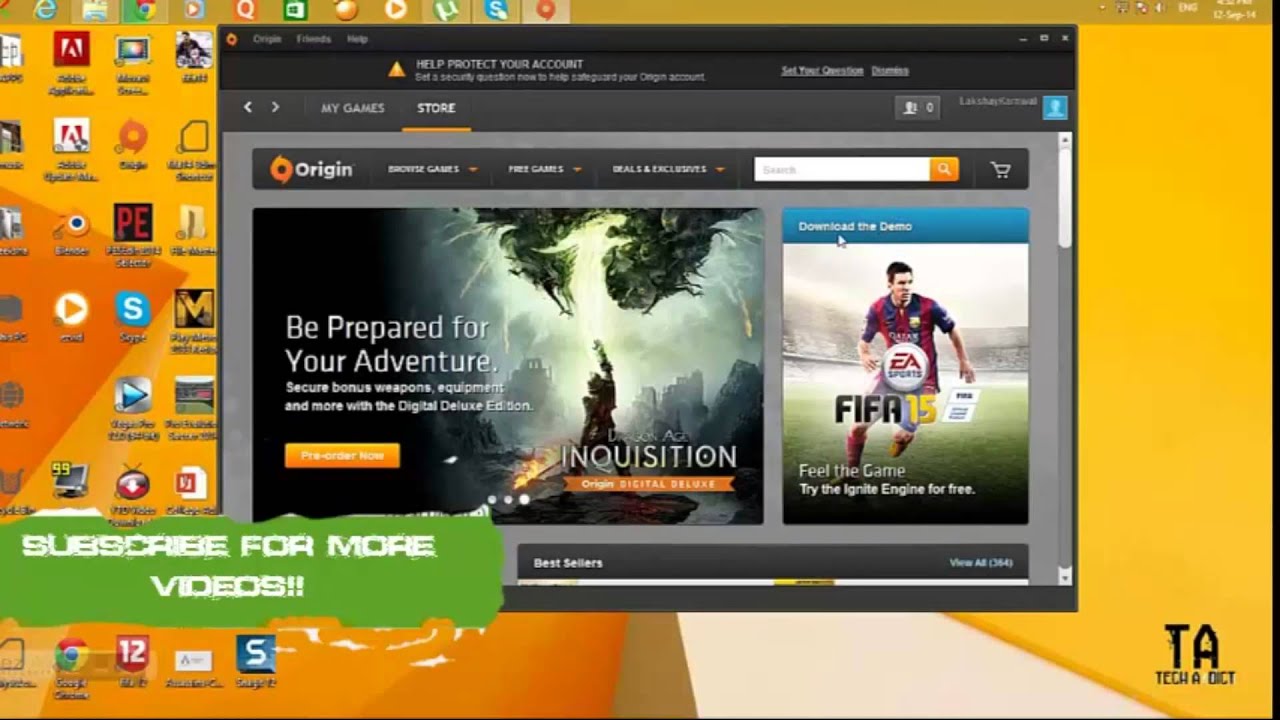The width and height of the screenshot is (1280, 720).
Task: Open the Snagit 12 desktop shortcut
Action: click(x=255, y=662)
